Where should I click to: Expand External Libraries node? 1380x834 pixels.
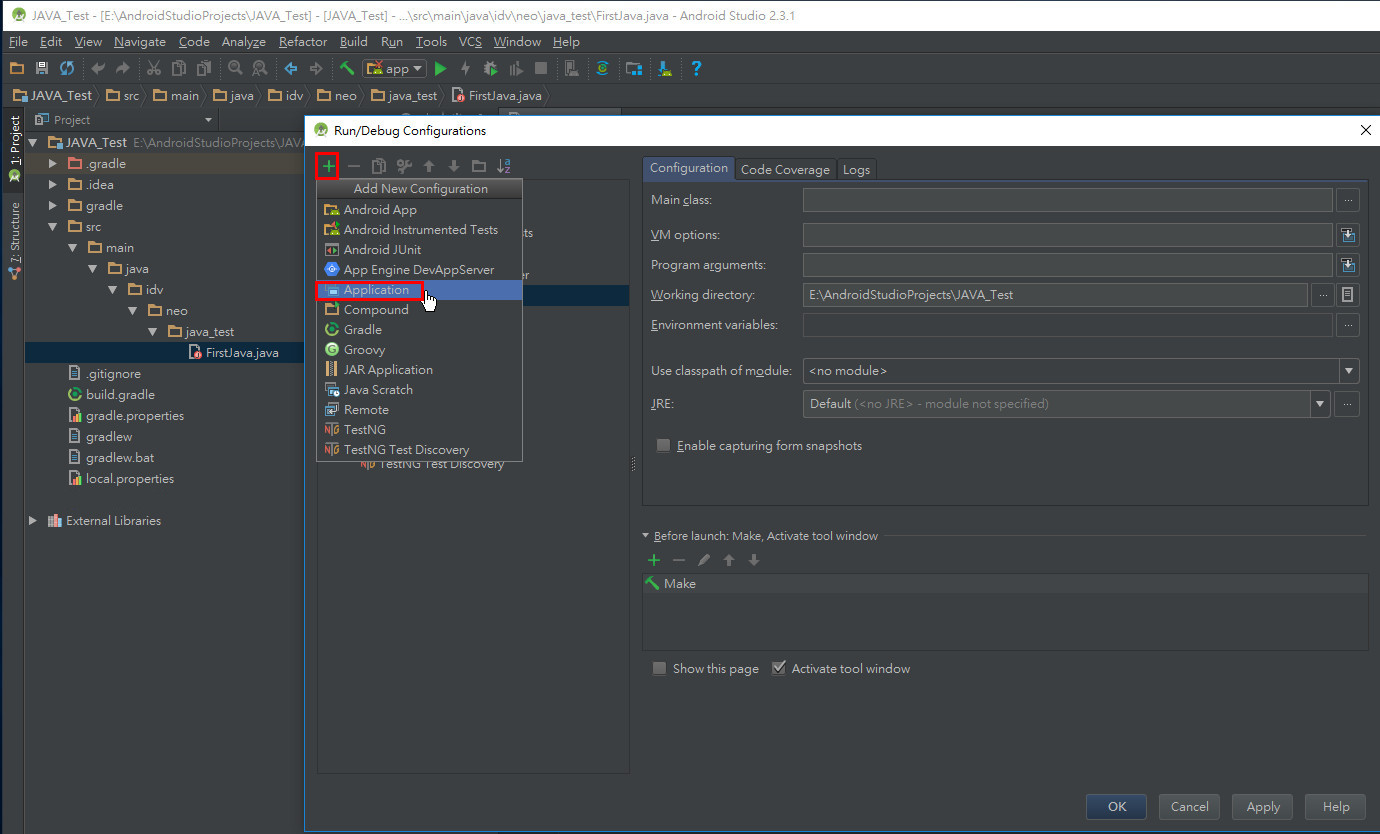[x=33, y=521]
